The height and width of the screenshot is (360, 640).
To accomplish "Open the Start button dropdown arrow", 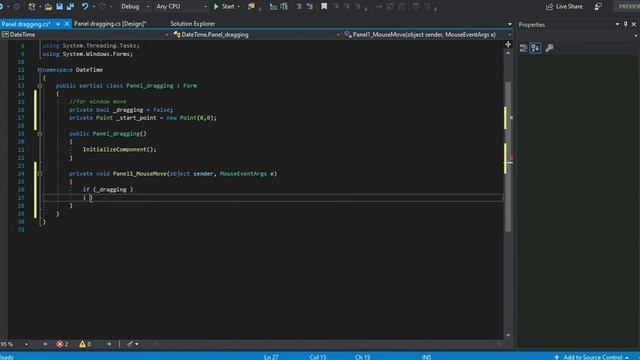I will tap(238, 7).
